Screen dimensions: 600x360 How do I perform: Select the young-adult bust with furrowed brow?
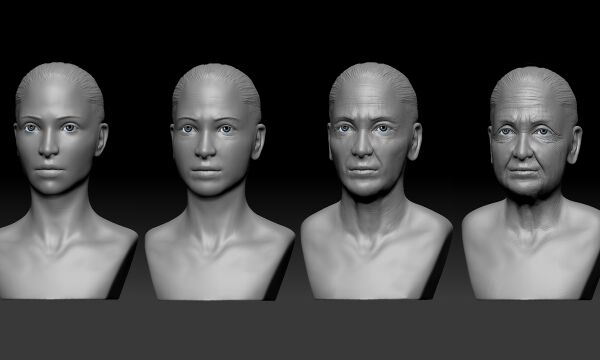click(219, 182)
